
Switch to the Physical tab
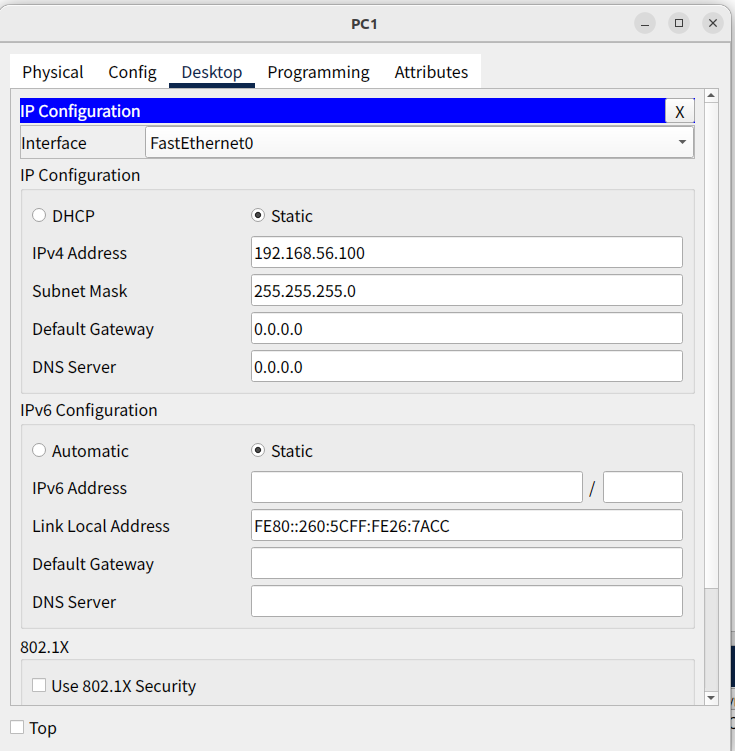[53, 72]
